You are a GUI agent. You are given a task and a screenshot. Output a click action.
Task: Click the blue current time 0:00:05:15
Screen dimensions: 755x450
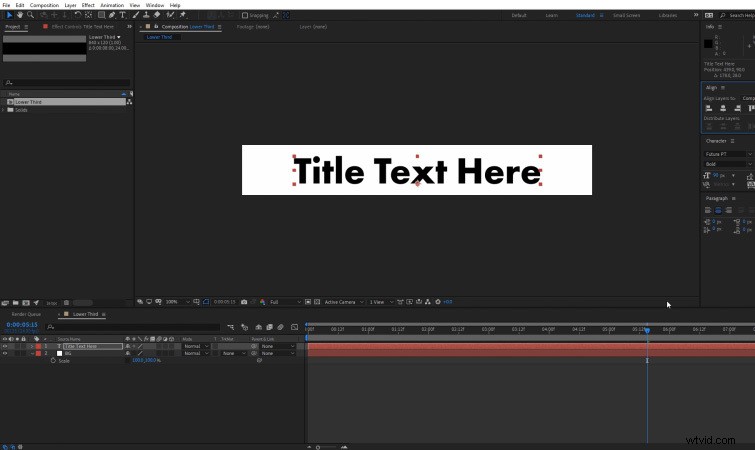[22, 325]
